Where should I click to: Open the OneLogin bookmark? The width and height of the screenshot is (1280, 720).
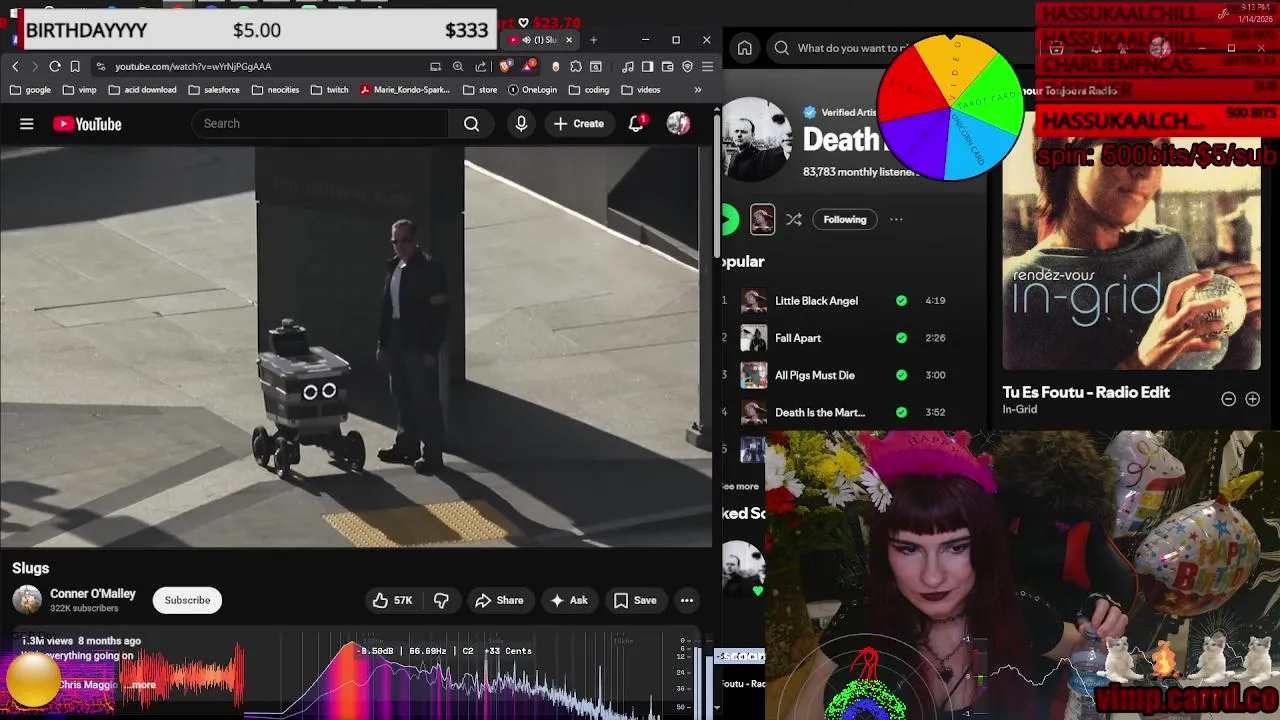[532, 89]
